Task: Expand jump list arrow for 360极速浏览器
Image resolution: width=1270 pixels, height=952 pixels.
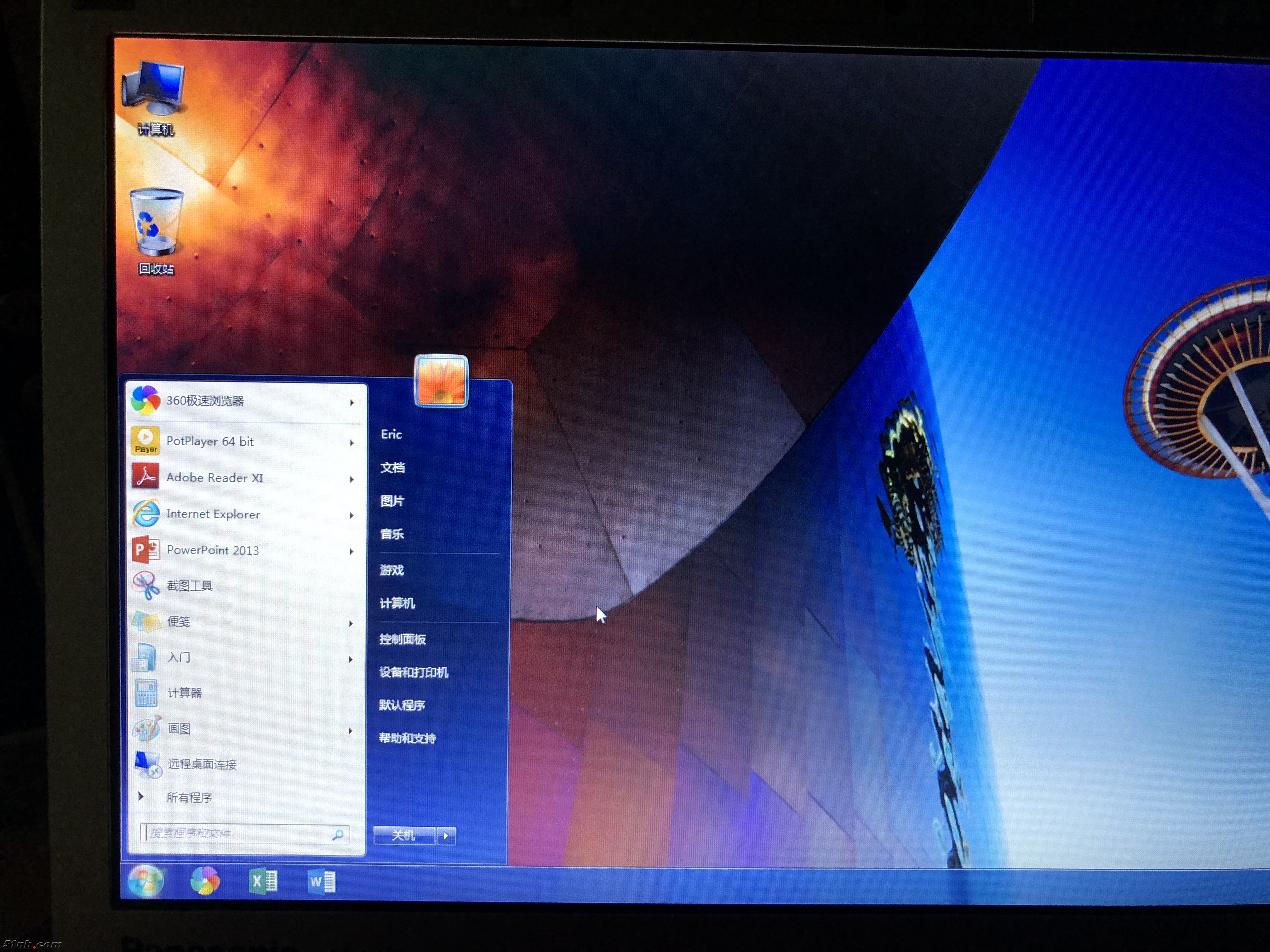Action: point(352,403)
